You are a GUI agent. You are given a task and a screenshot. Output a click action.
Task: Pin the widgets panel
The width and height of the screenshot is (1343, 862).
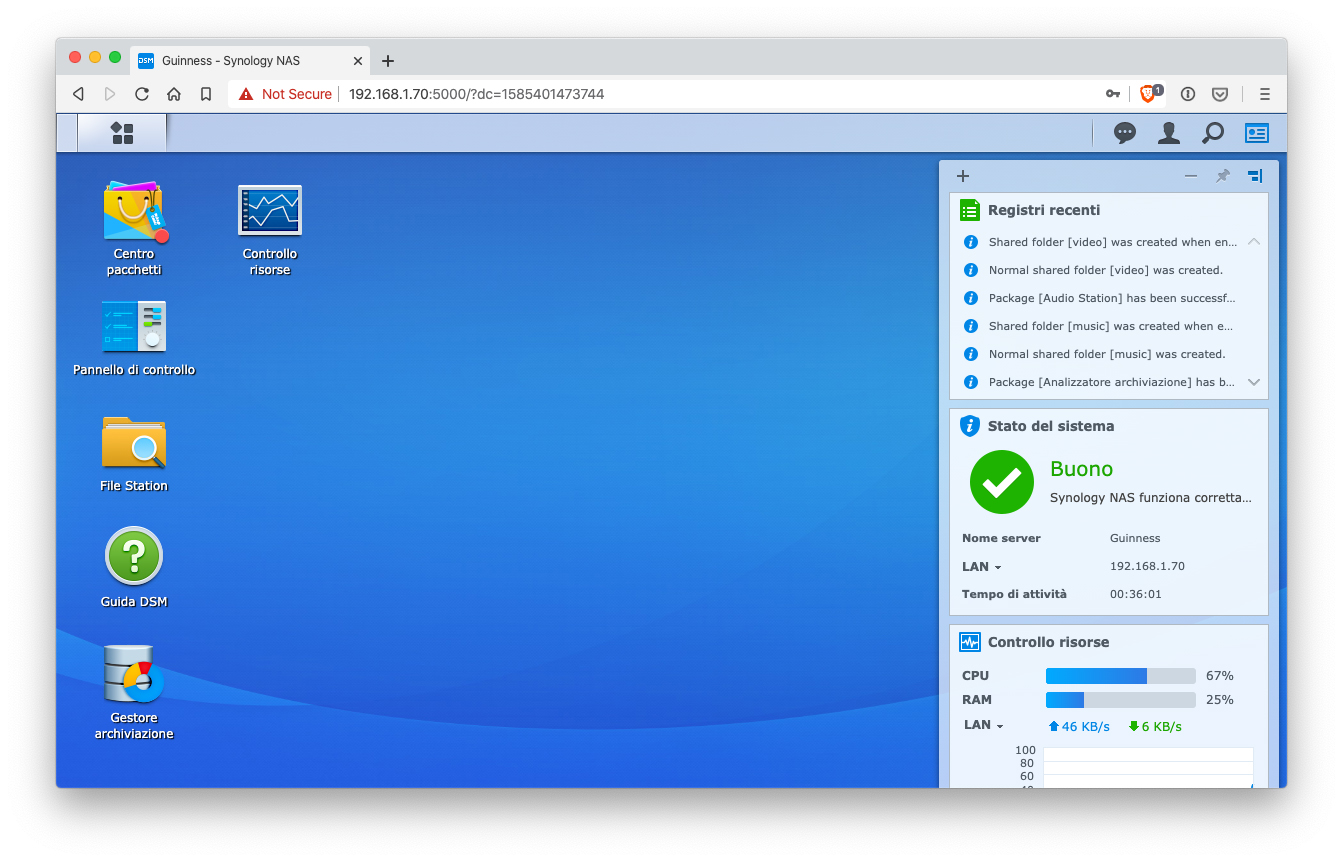point(1222,176)
